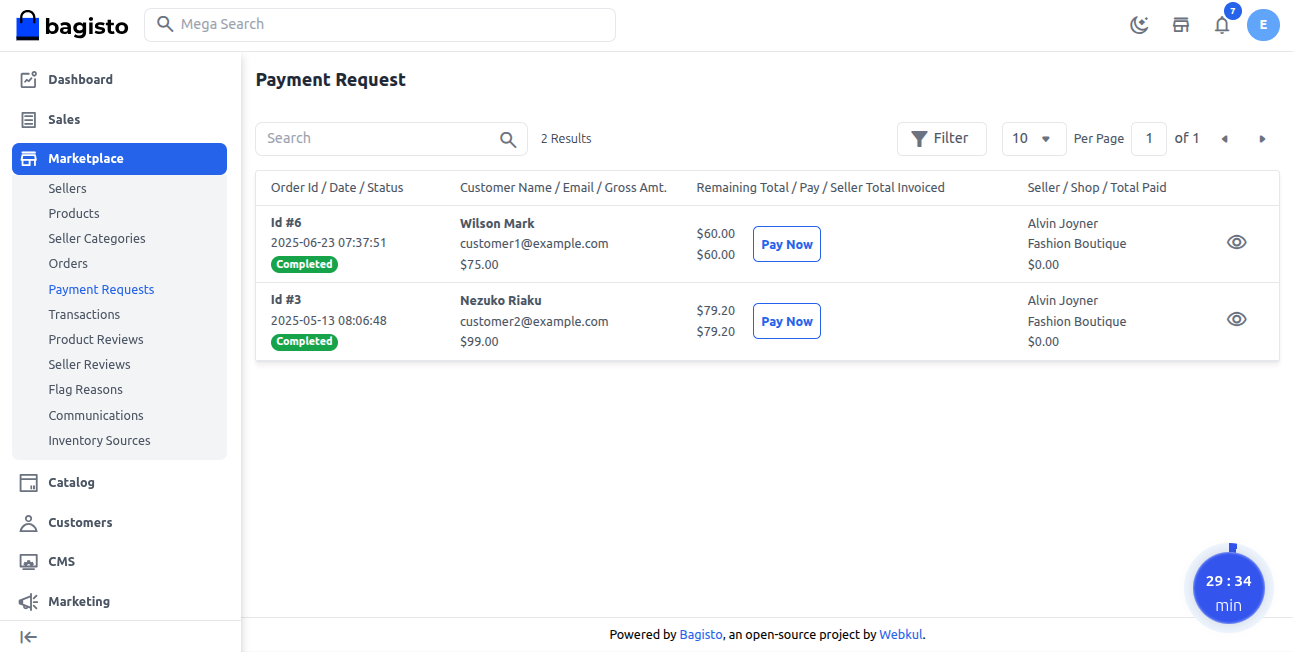Open the grid Filter panel

click(x=941, y=138)
